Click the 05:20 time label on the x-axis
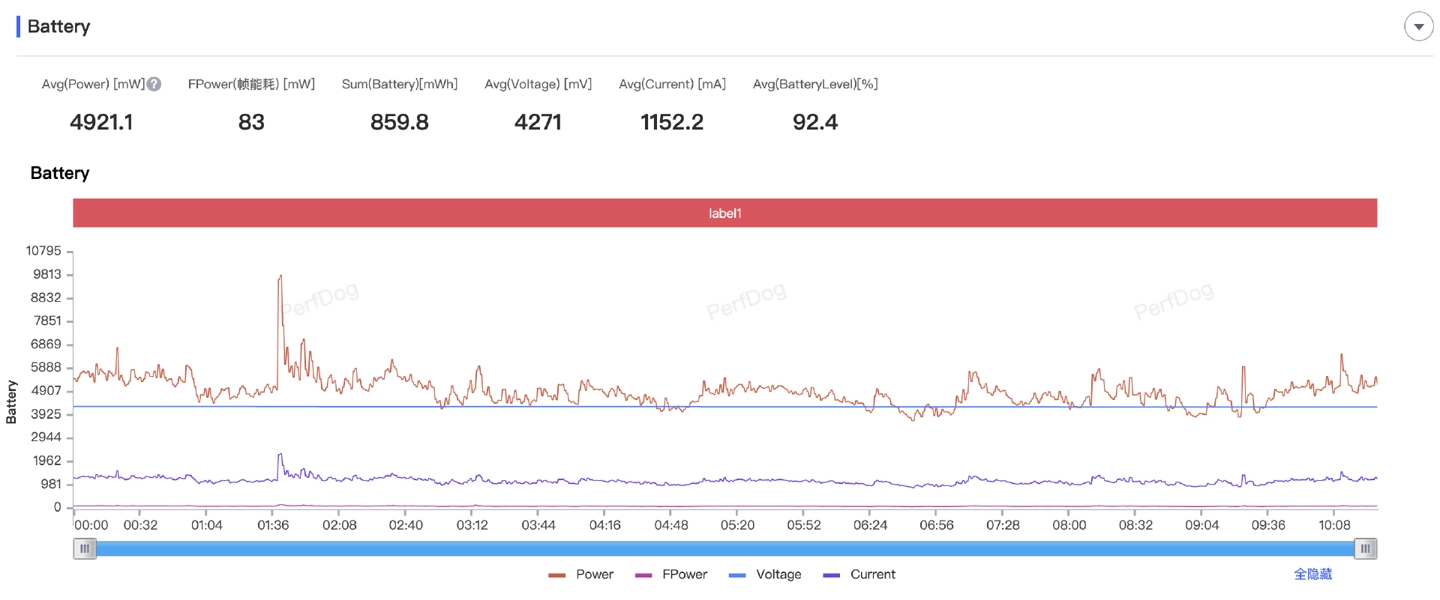This screenshot has height=600, width=1440. [x=737, y=525]
